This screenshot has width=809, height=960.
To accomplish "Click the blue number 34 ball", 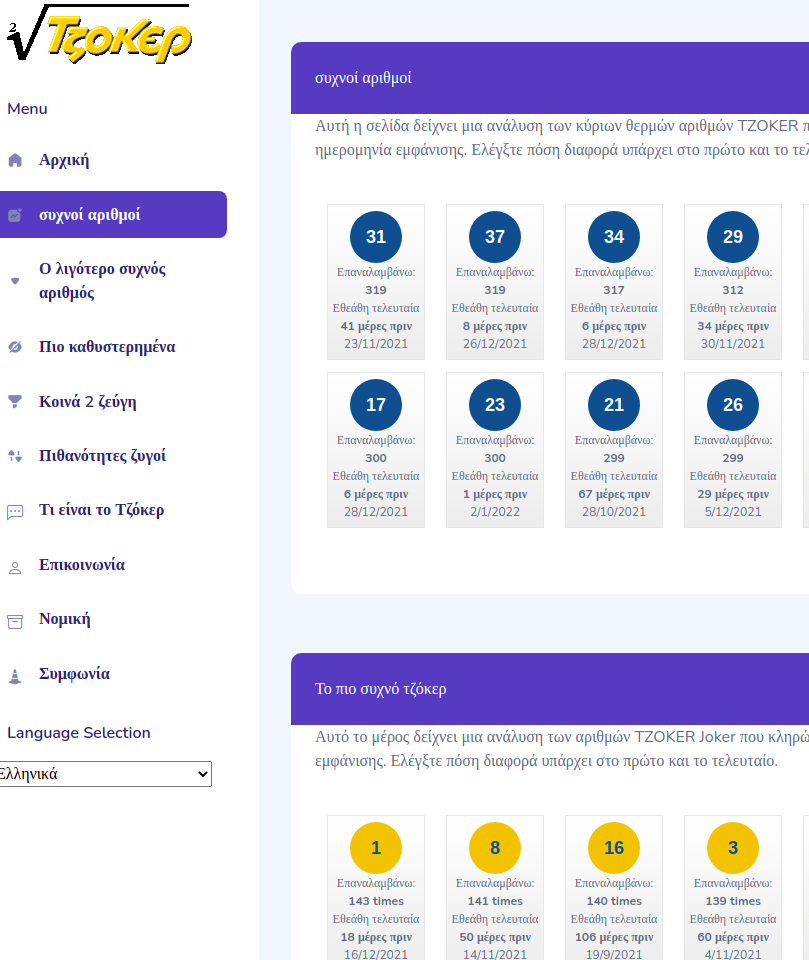I will (x=614, y=237).
